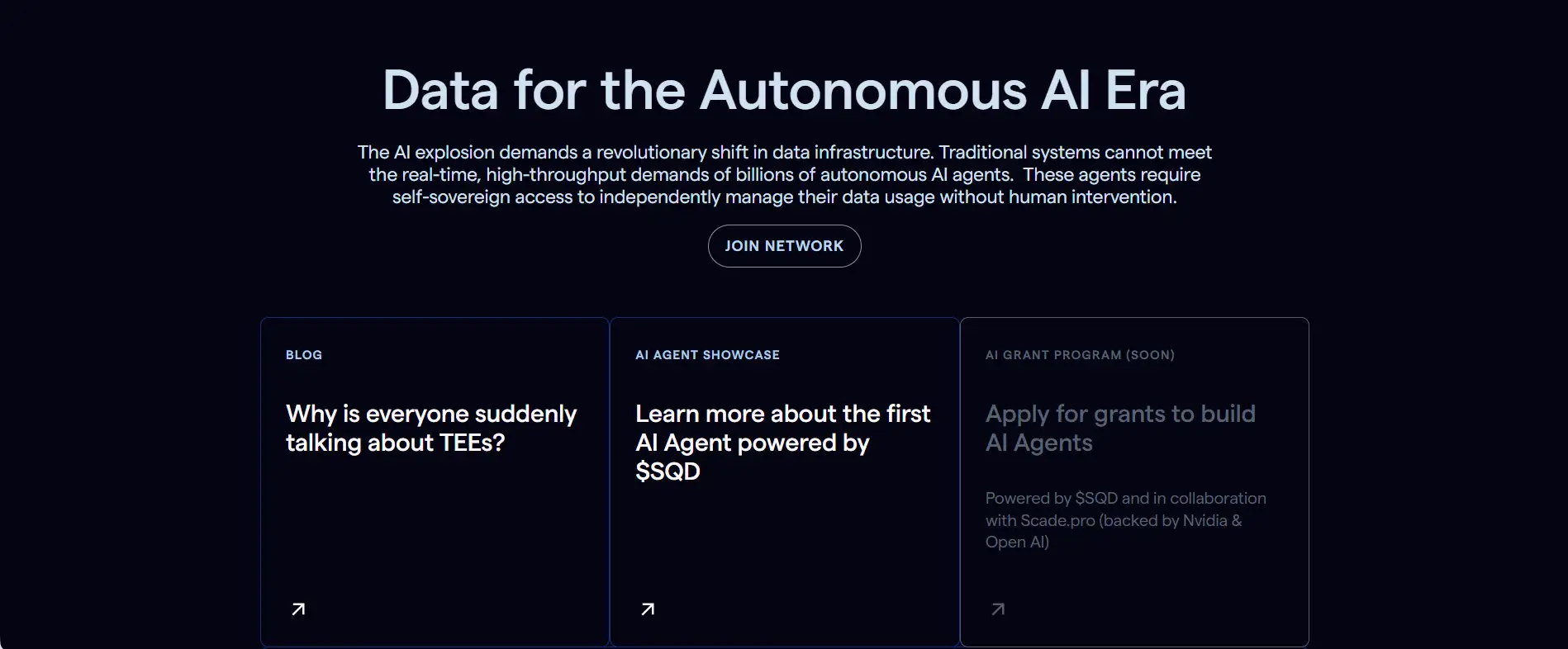Click the "$SQD" word in showcase title
Image resolution: width=1568 pixels, height=649 pixels.
(x=668, y=471)
